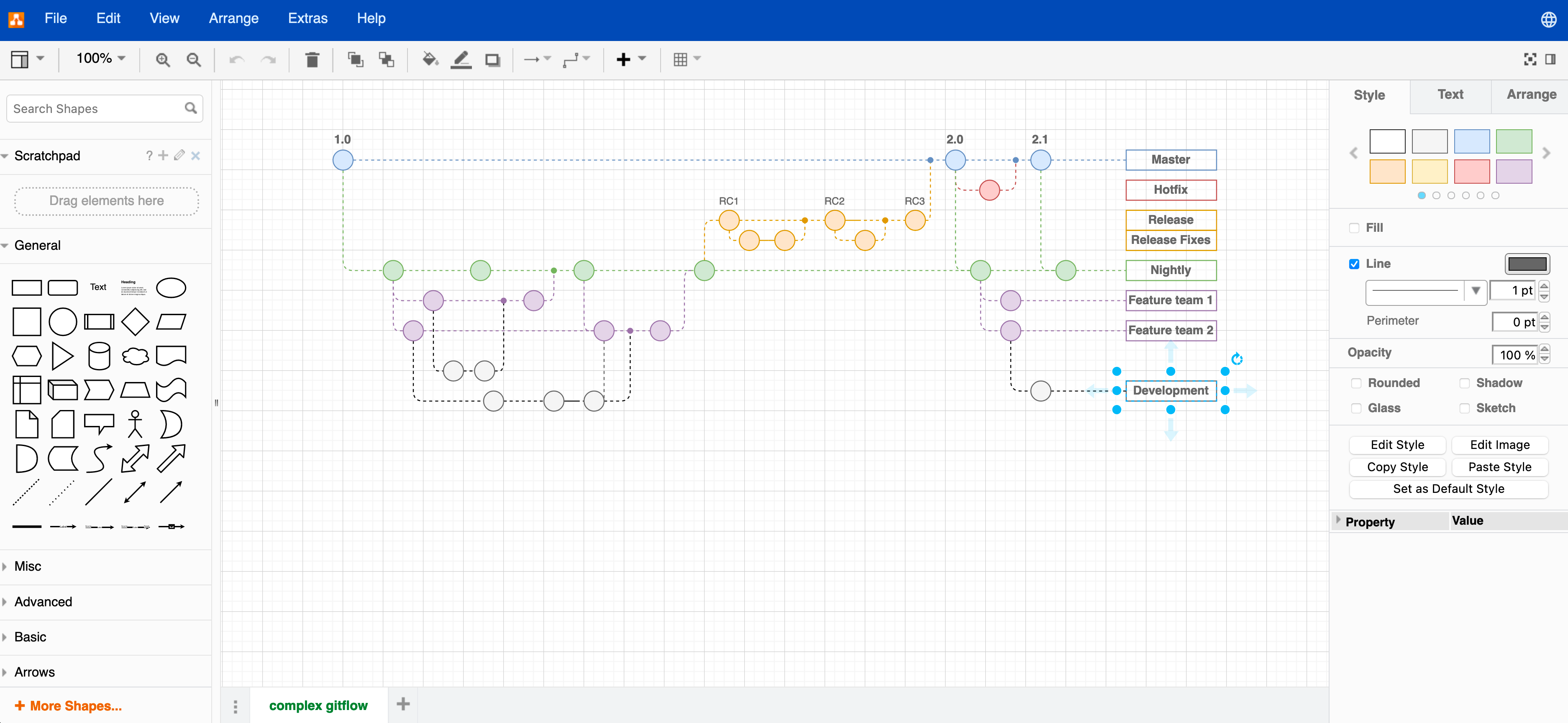The image size is (1568, 723).
Task: Click the line style/stroke icon
Action: [461, 59]
